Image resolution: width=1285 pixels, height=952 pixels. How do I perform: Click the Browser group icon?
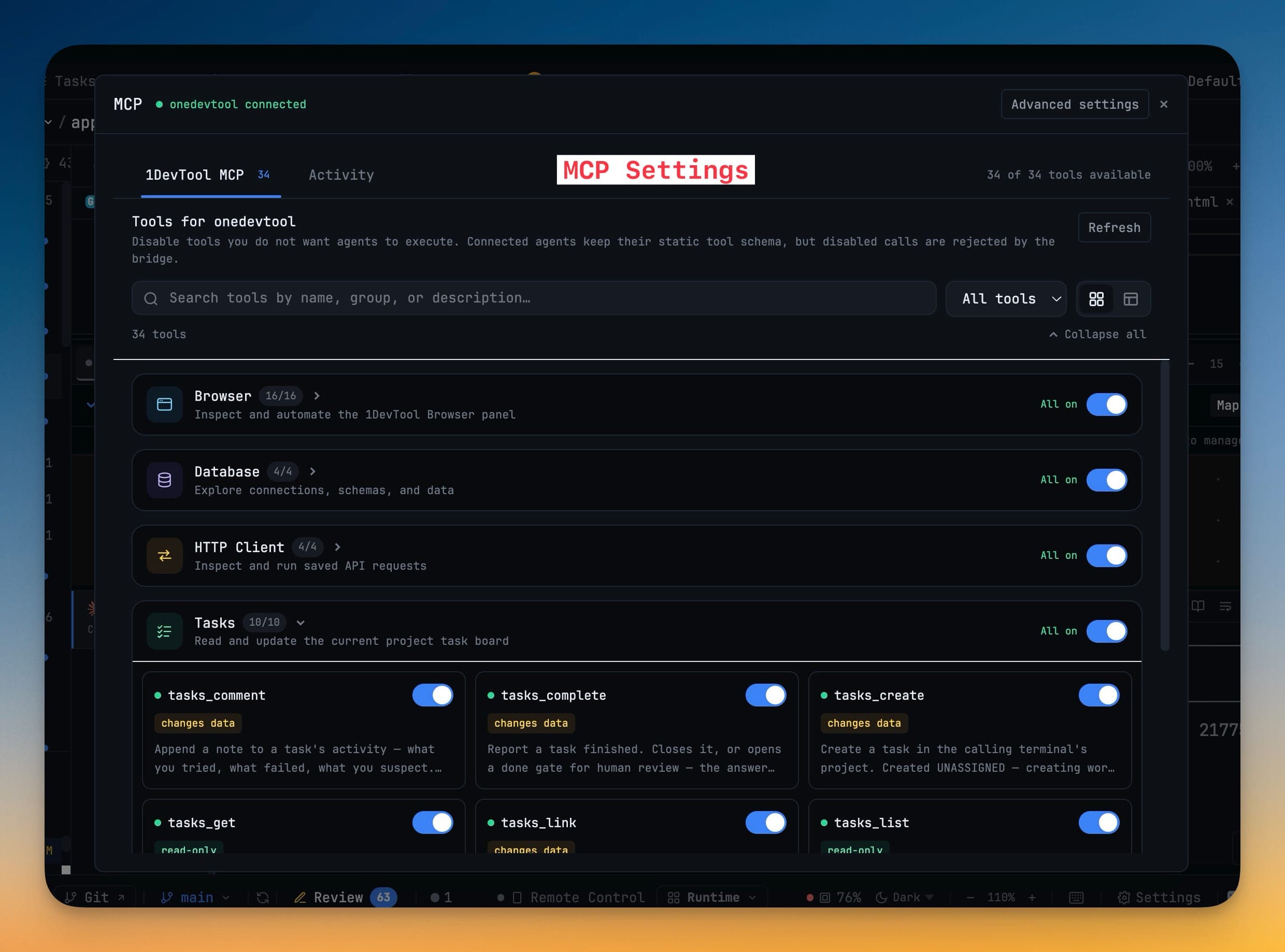coord(164,405)
